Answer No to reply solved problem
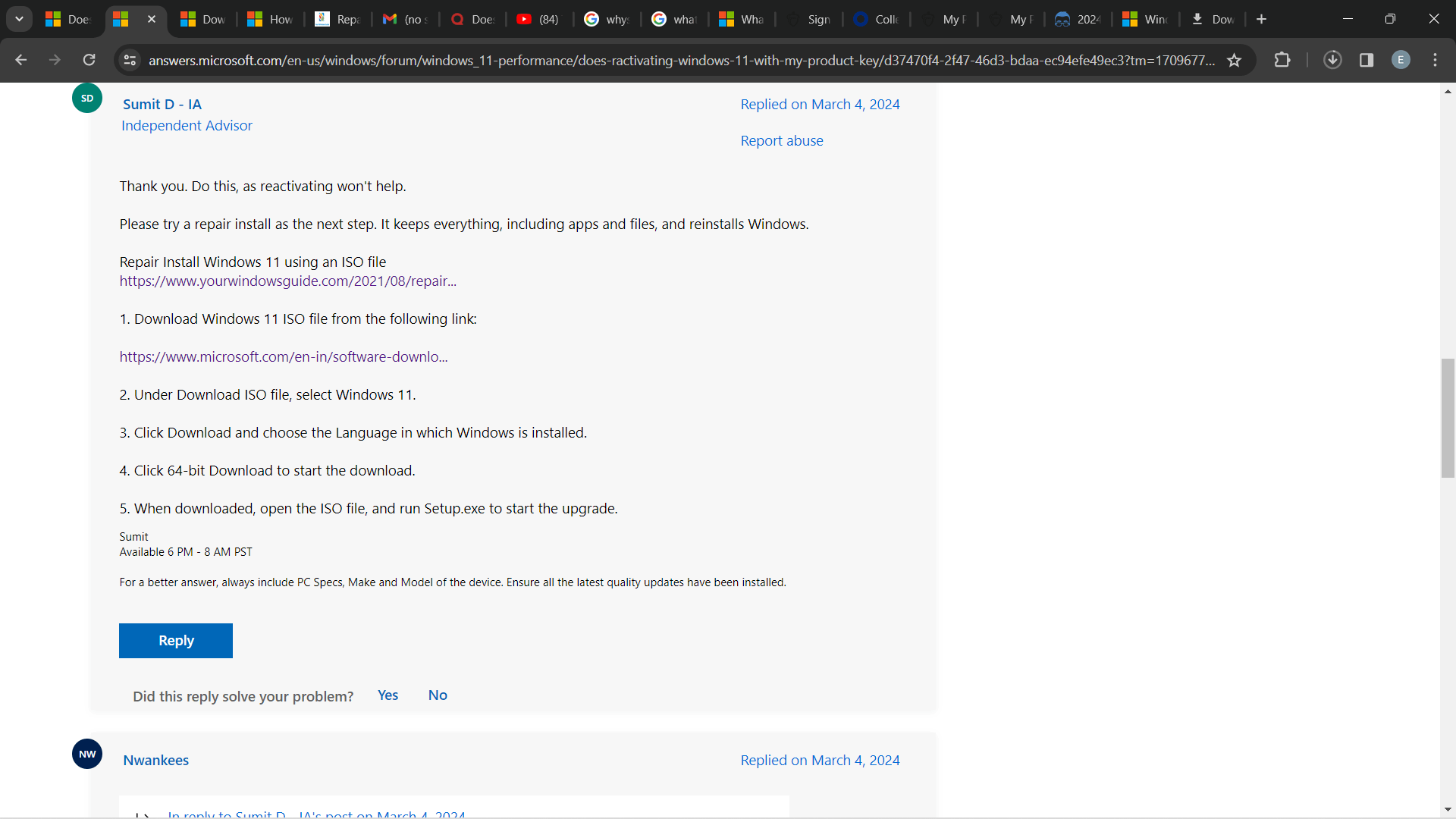 [x=438, y=695]
